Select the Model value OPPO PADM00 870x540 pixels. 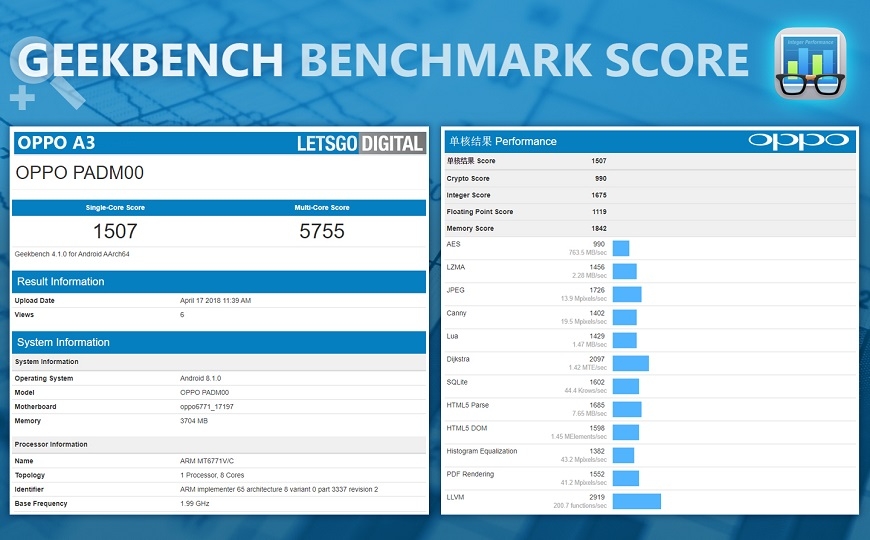(204, 392)
